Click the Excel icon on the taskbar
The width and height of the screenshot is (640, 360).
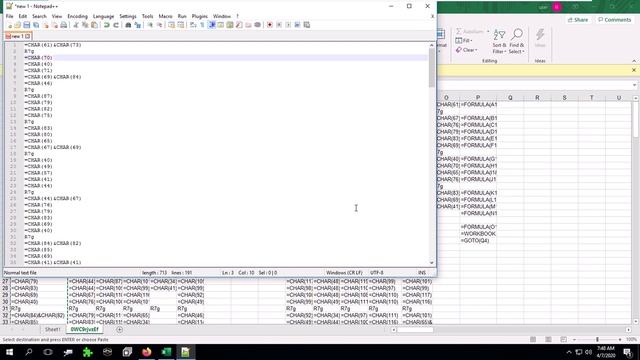[x=166, y=352]
